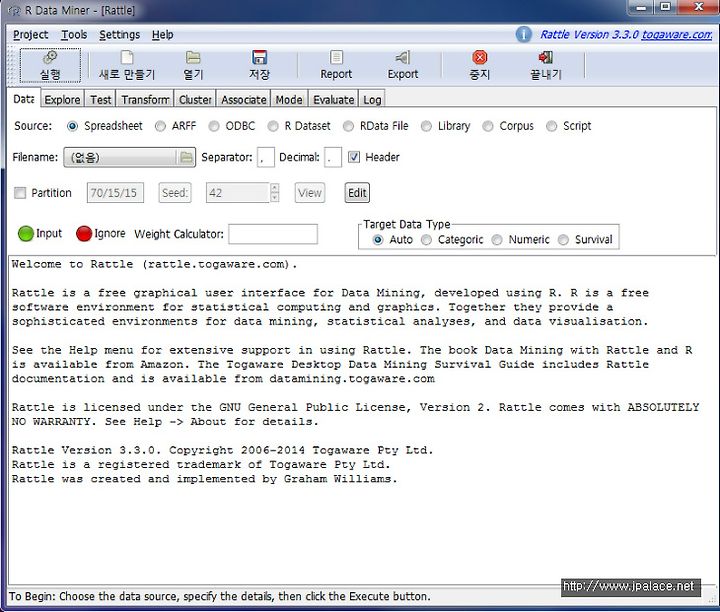The image size is (720, 612).
Task: Switch to the Data tab
Action: click(x=23, y=99)
